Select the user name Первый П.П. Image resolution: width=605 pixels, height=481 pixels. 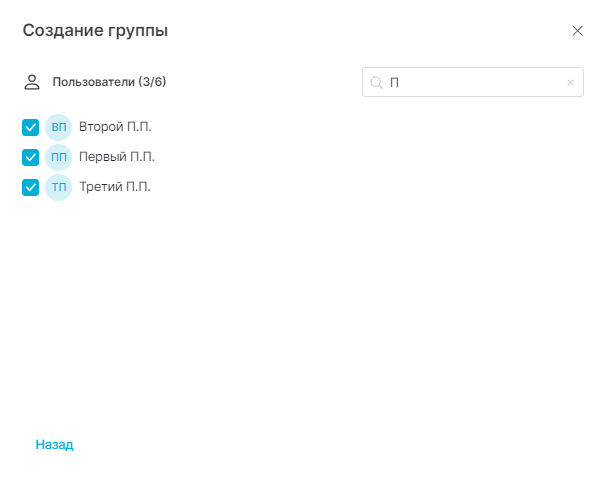(116, 157)
